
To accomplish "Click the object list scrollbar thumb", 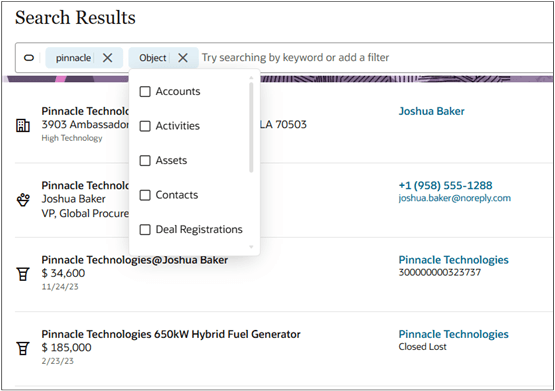I will pos(251,127).
